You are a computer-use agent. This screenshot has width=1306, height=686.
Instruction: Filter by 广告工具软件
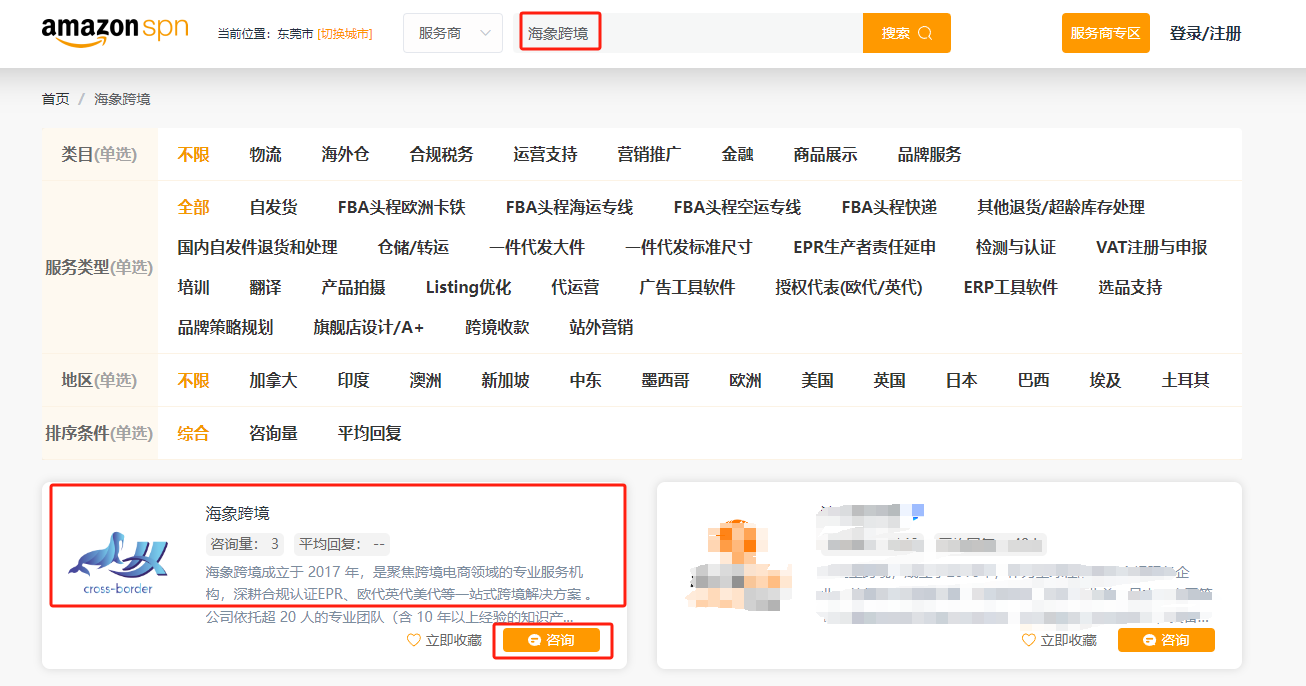(688, 287)
